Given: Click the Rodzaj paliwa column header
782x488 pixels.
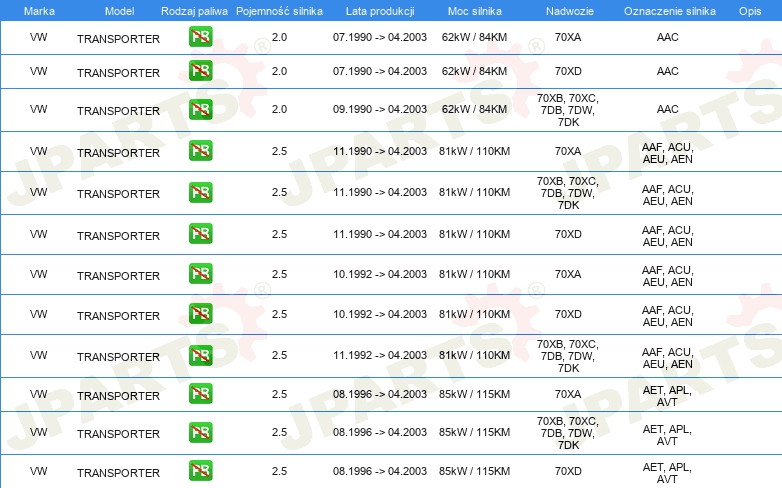Looking at the screenshot, I should [194, 11].
